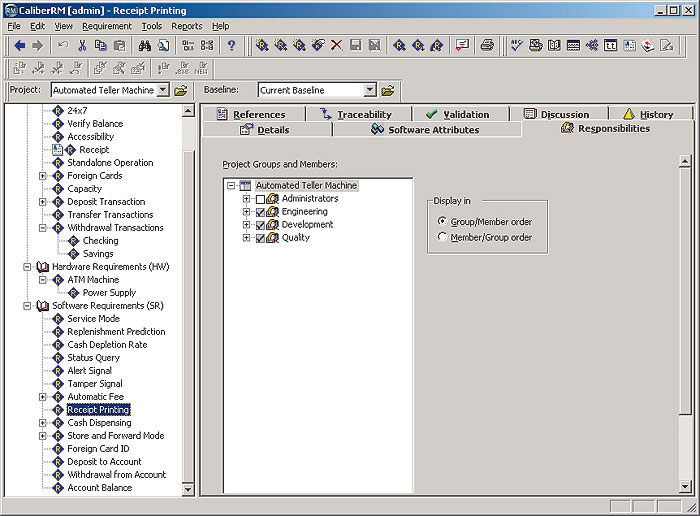Open the Requirement menu
The image size is (700, 516).
[x=107, y=26]
